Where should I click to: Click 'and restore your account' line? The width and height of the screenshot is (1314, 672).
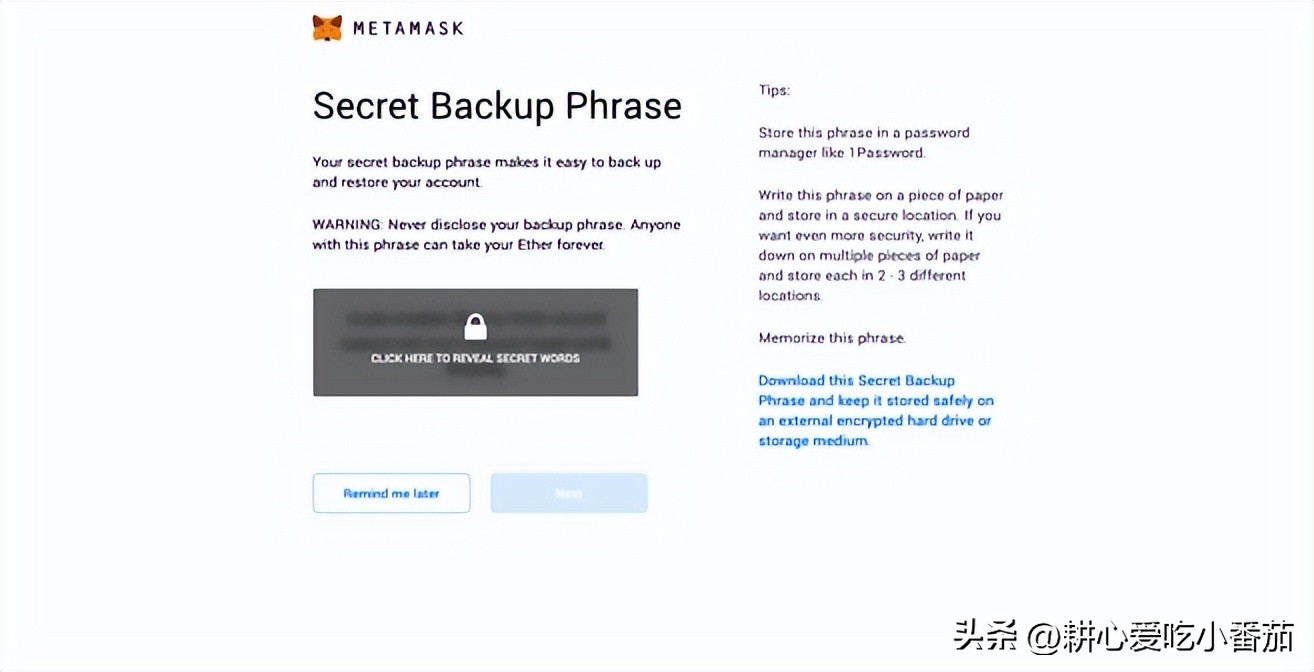click(x=397, y=182)
